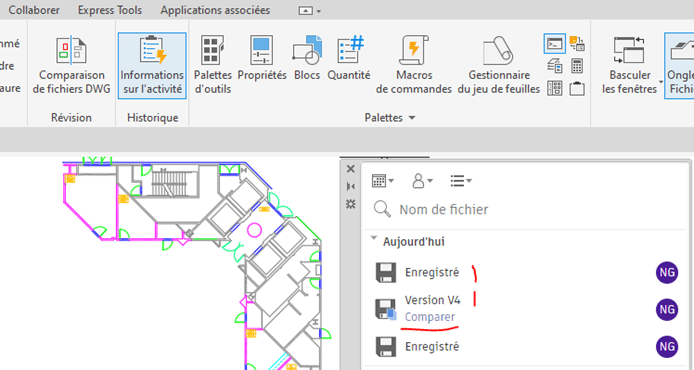Click the Comparer link

pyautogui.click(x=430, y=317)
